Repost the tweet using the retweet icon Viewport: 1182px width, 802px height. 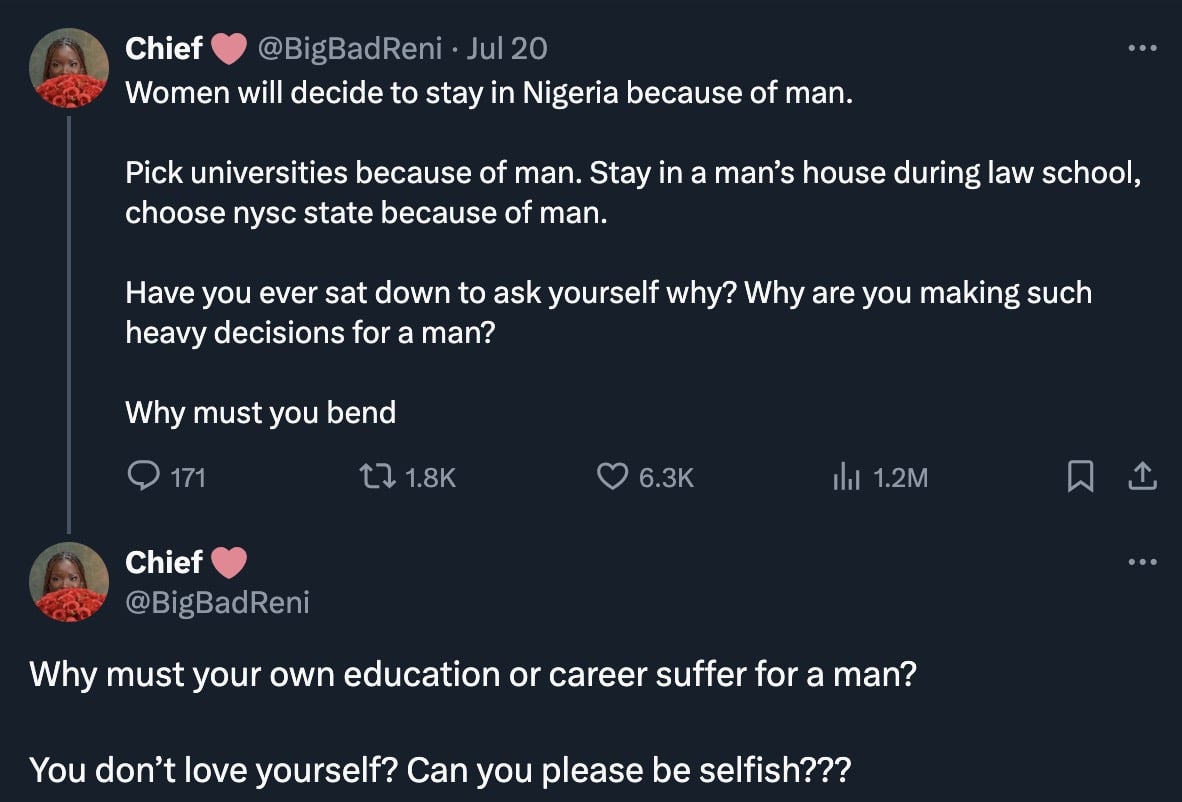click(383, 478)
